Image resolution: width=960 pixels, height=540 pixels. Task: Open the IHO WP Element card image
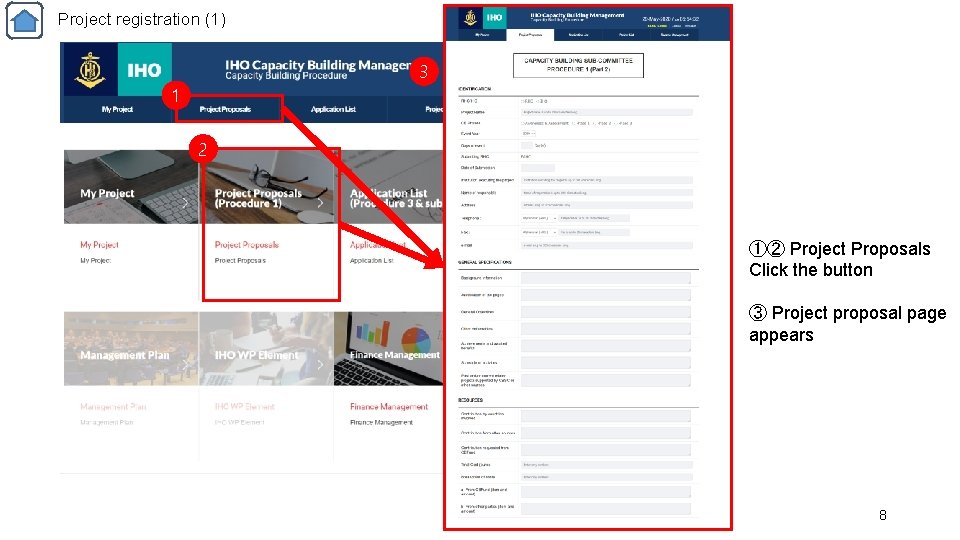(266, 349)
